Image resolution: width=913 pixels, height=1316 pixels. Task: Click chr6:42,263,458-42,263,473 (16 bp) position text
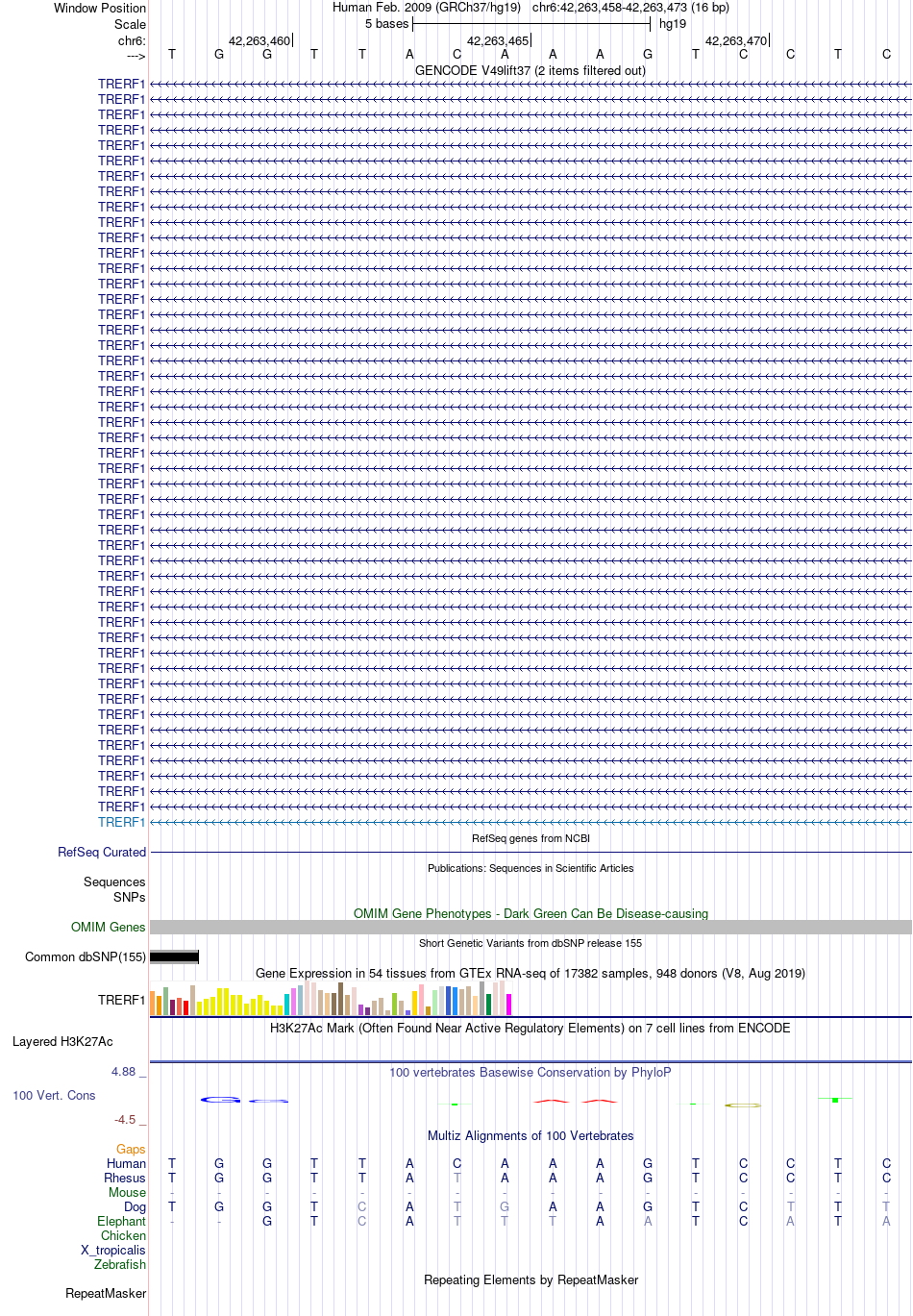[630, 8]
